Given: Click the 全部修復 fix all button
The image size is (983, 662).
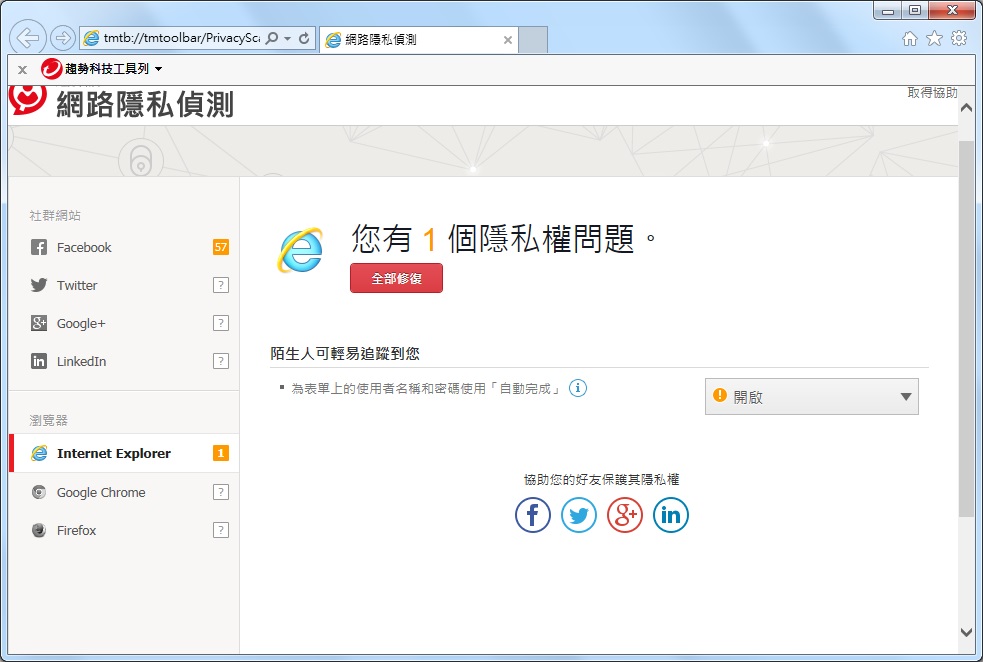Looking at the screenshot, I should click(x=396, y=278).
